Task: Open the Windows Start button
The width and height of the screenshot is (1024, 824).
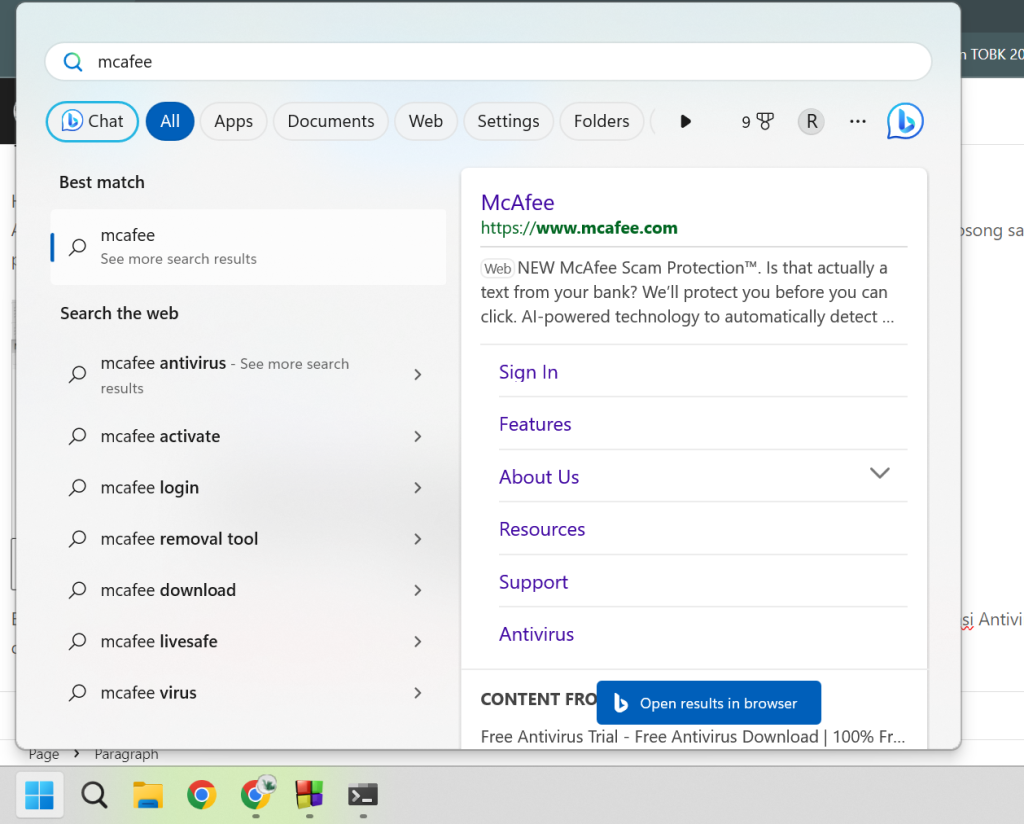Action: pos(39,795)
